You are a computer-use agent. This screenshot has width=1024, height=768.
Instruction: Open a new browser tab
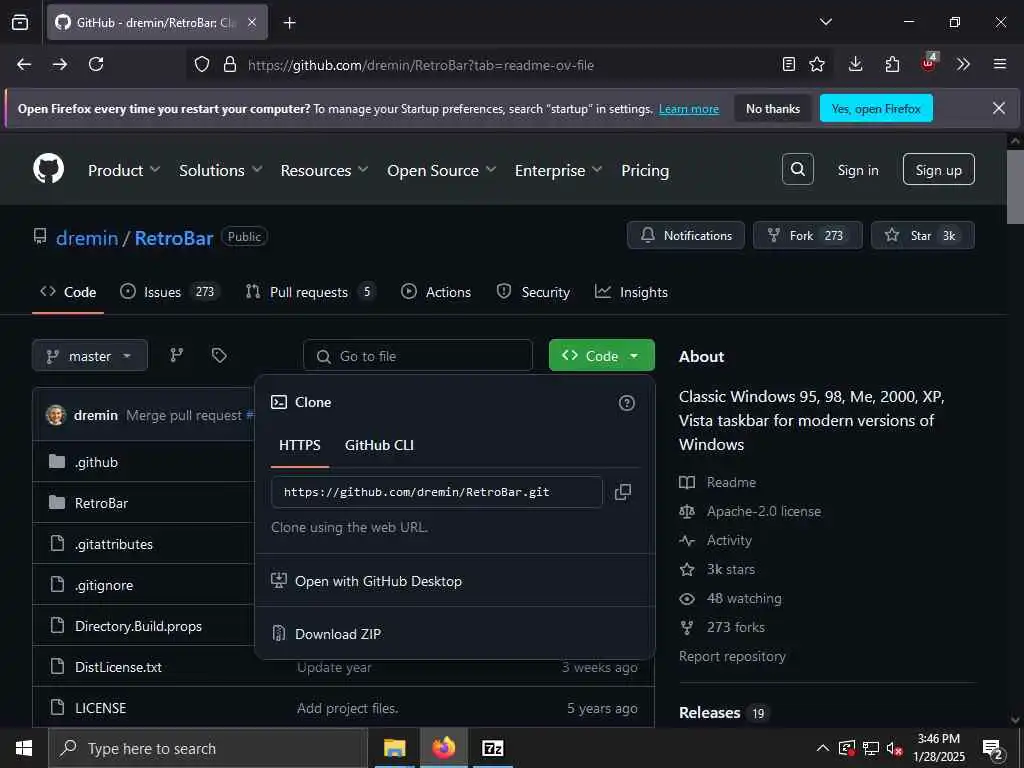(x=289, y=23)
